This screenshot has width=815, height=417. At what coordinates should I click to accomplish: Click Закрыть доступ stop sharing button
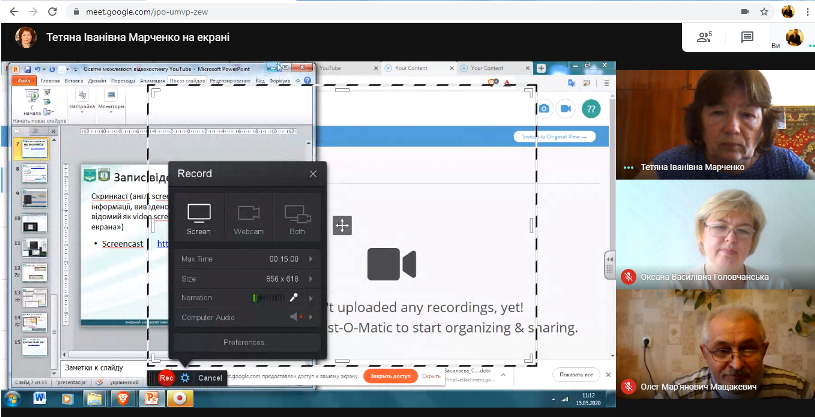pos(390,375)
